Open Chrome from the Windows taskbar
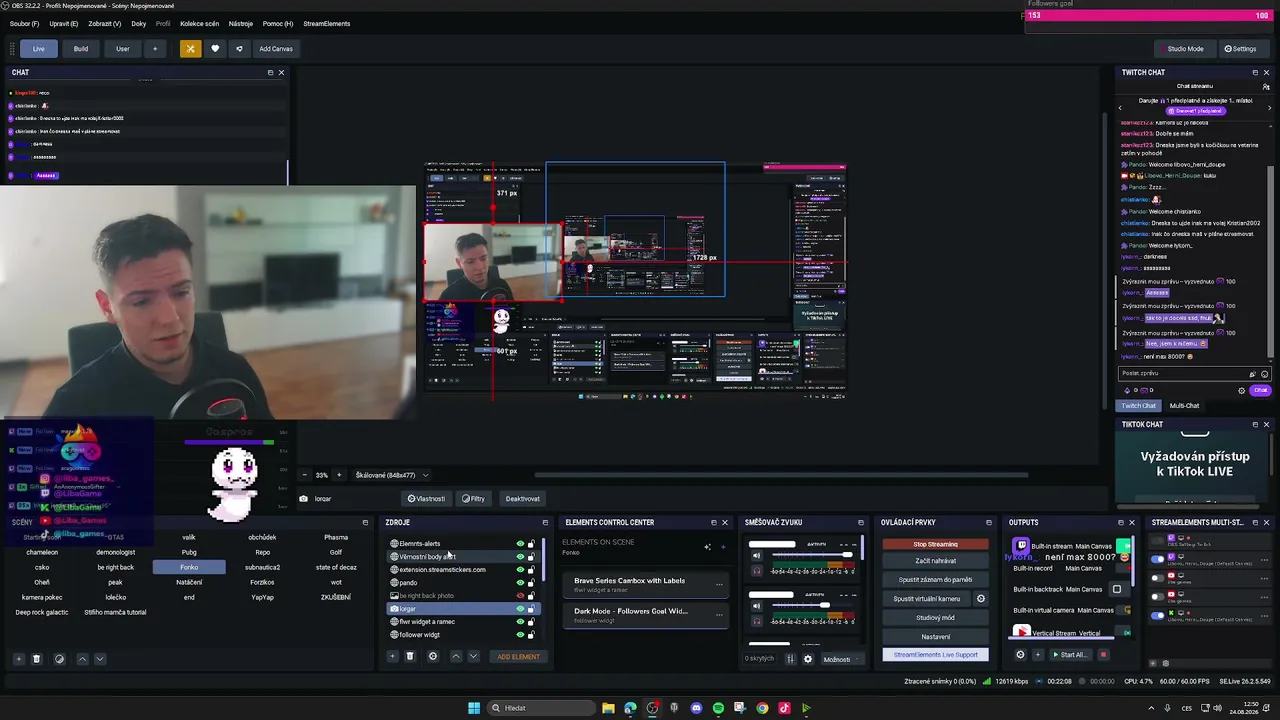This screenshot has width=1280, height=720. click(762, 708)
